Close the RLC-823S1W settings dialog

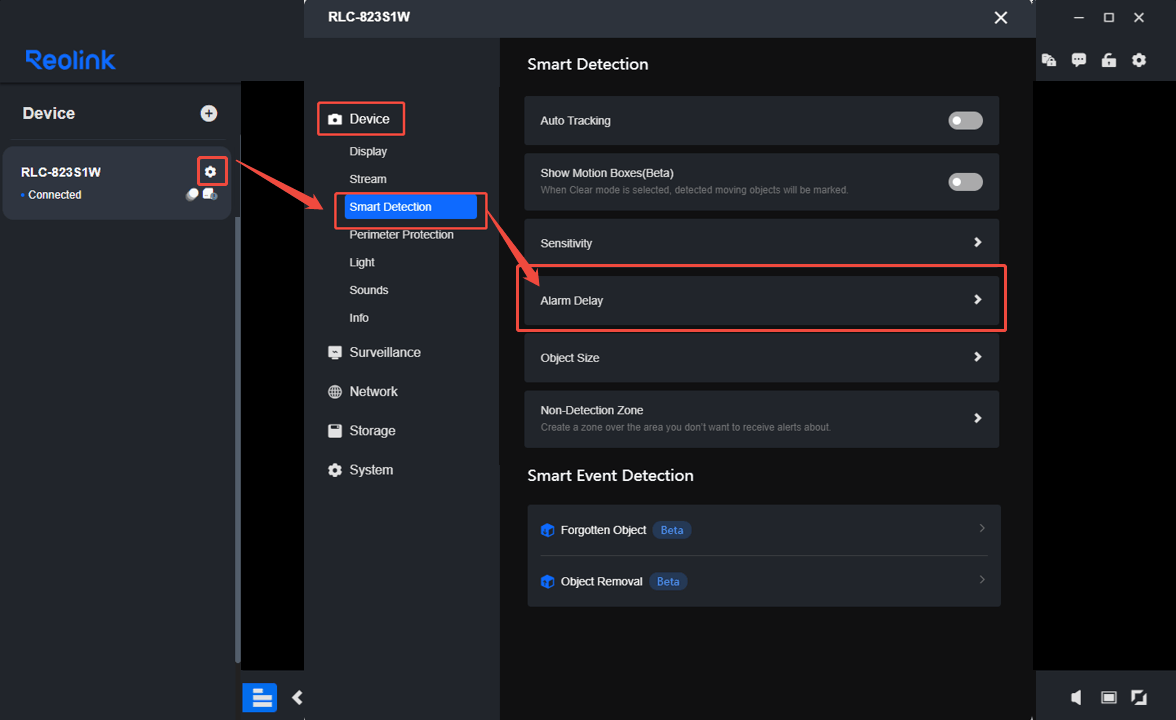pyautogui.click(x=1000, y=17)
